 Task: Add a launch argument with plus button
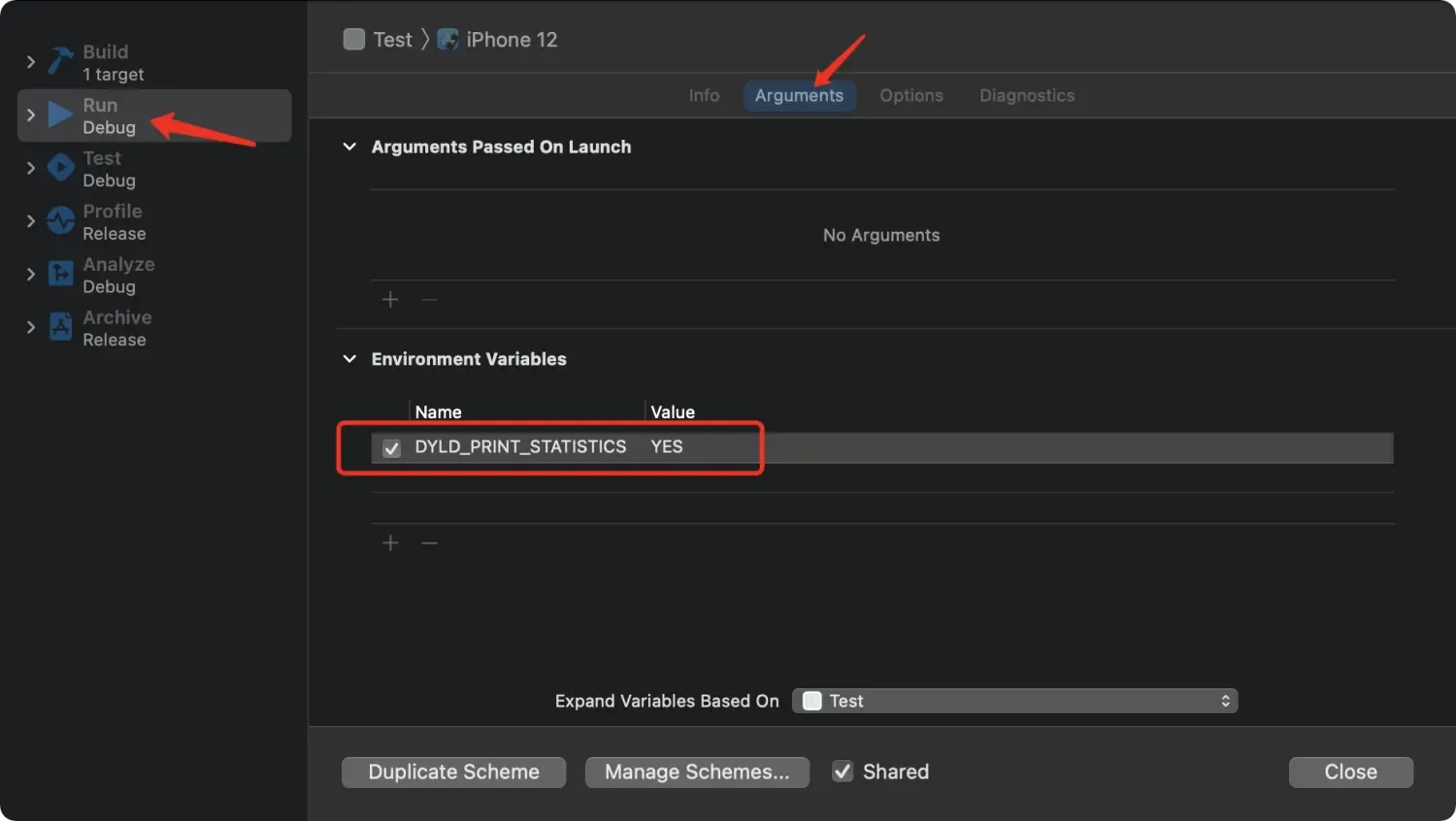tap(390, 300)
